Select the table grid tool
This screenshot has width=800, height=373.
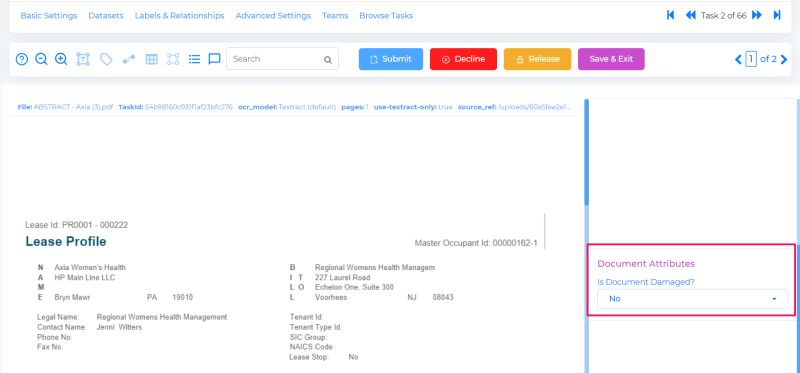pyautogui.click(x=152, y=59)
